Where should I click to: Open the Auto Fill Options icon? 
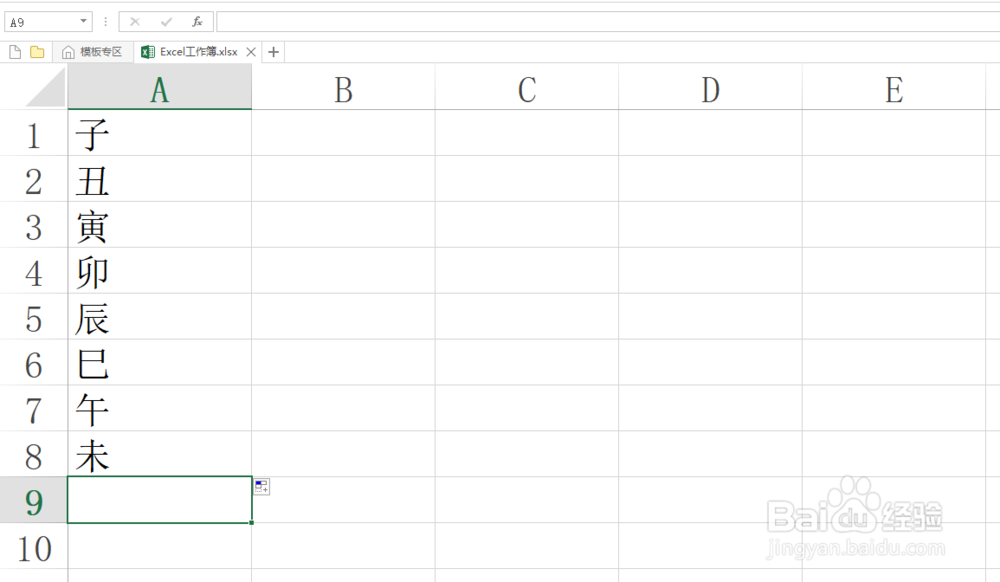[x=261, y=487]
